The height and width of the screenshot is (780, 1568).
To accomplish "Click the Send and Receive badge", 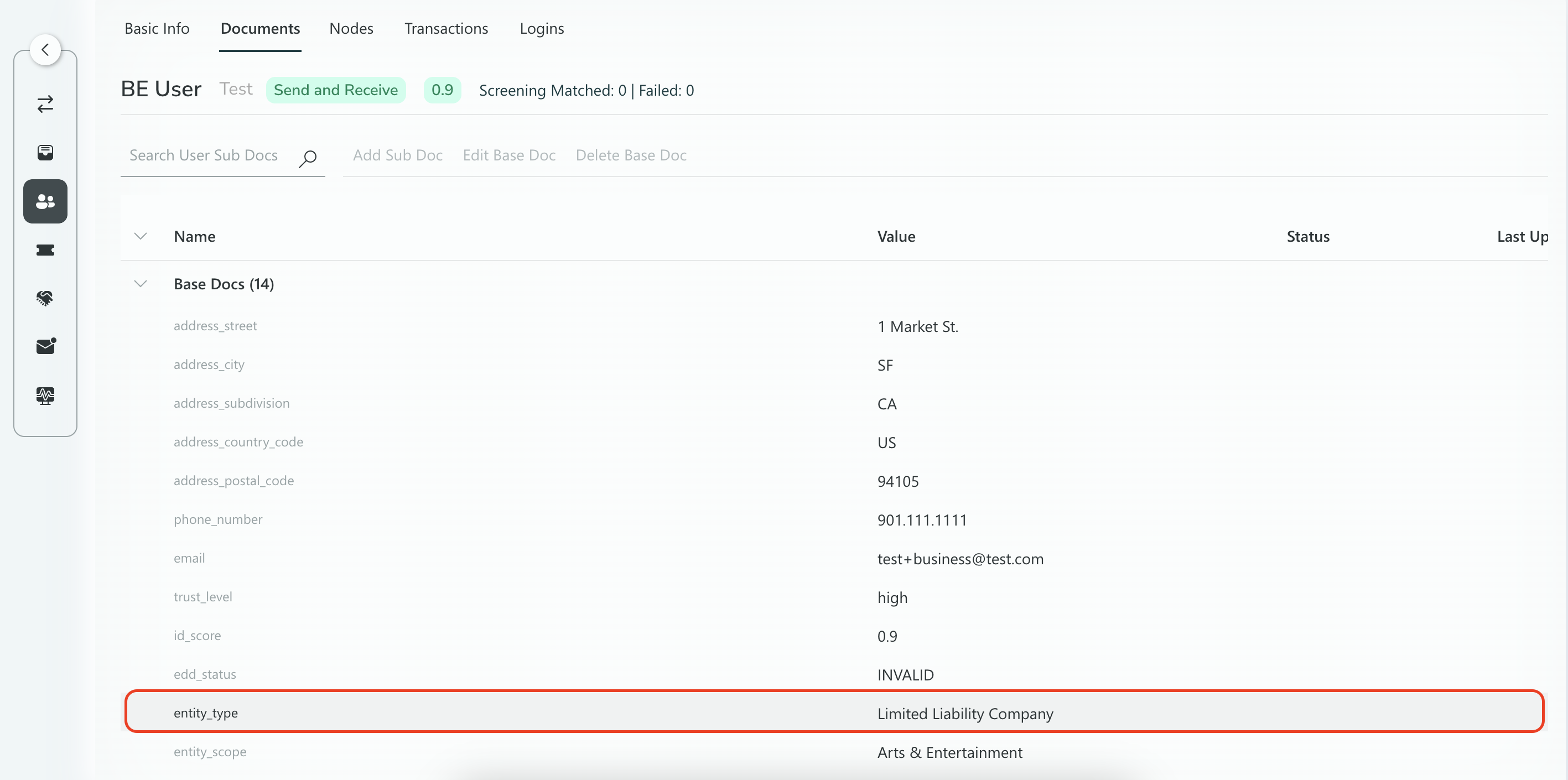I will pos(335,90).
